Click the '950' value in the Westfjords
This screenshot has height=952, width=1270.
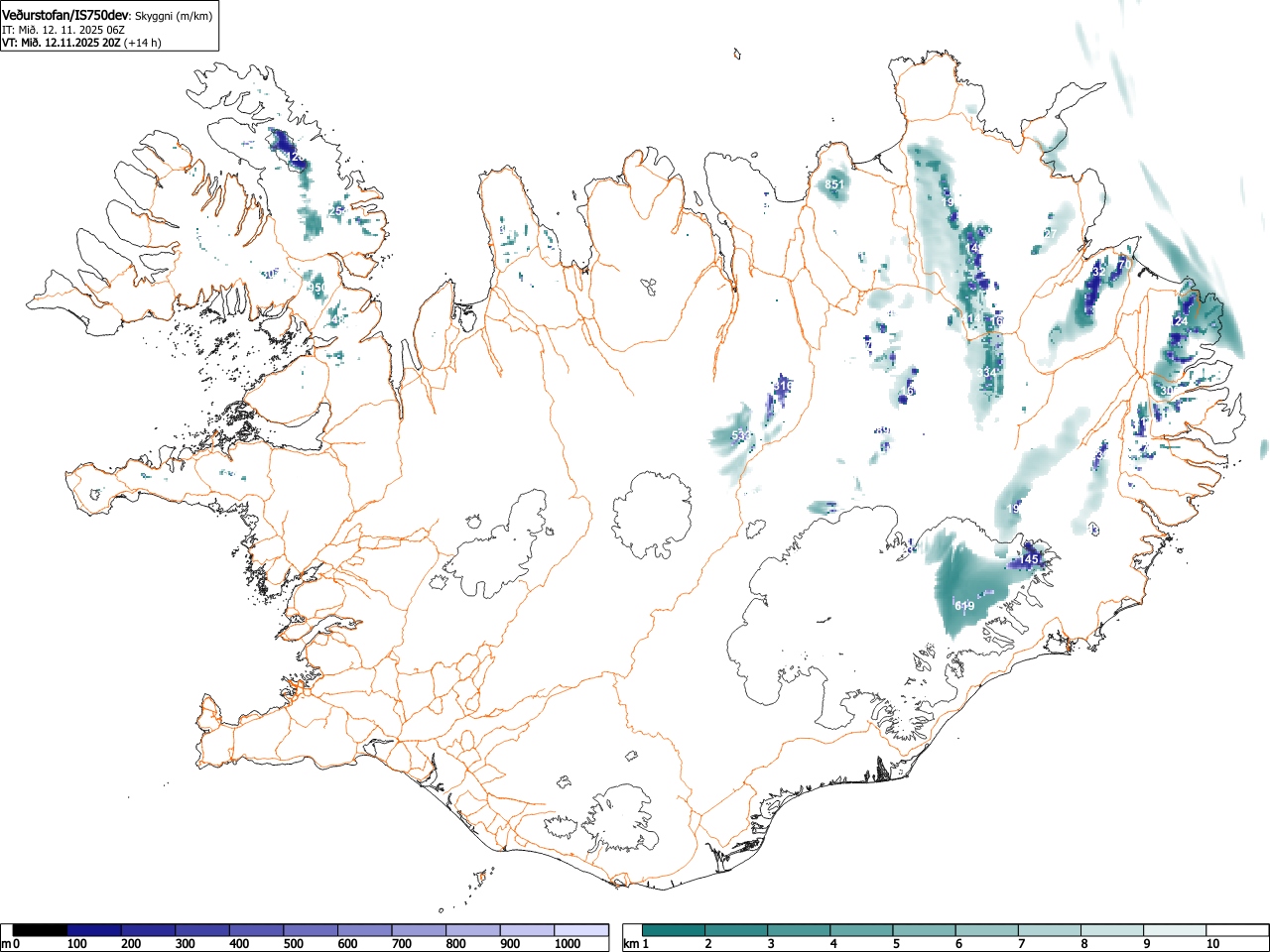pos(317,288)
